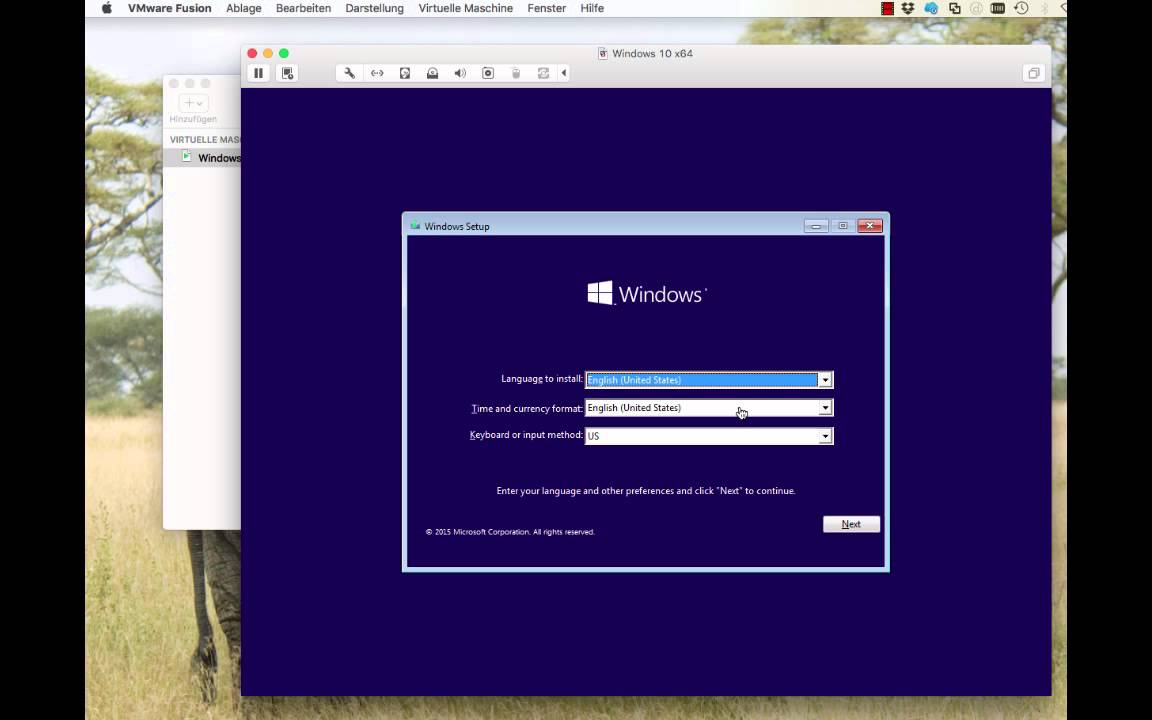Open the Bearbeiten menu

tap(303, 8)
